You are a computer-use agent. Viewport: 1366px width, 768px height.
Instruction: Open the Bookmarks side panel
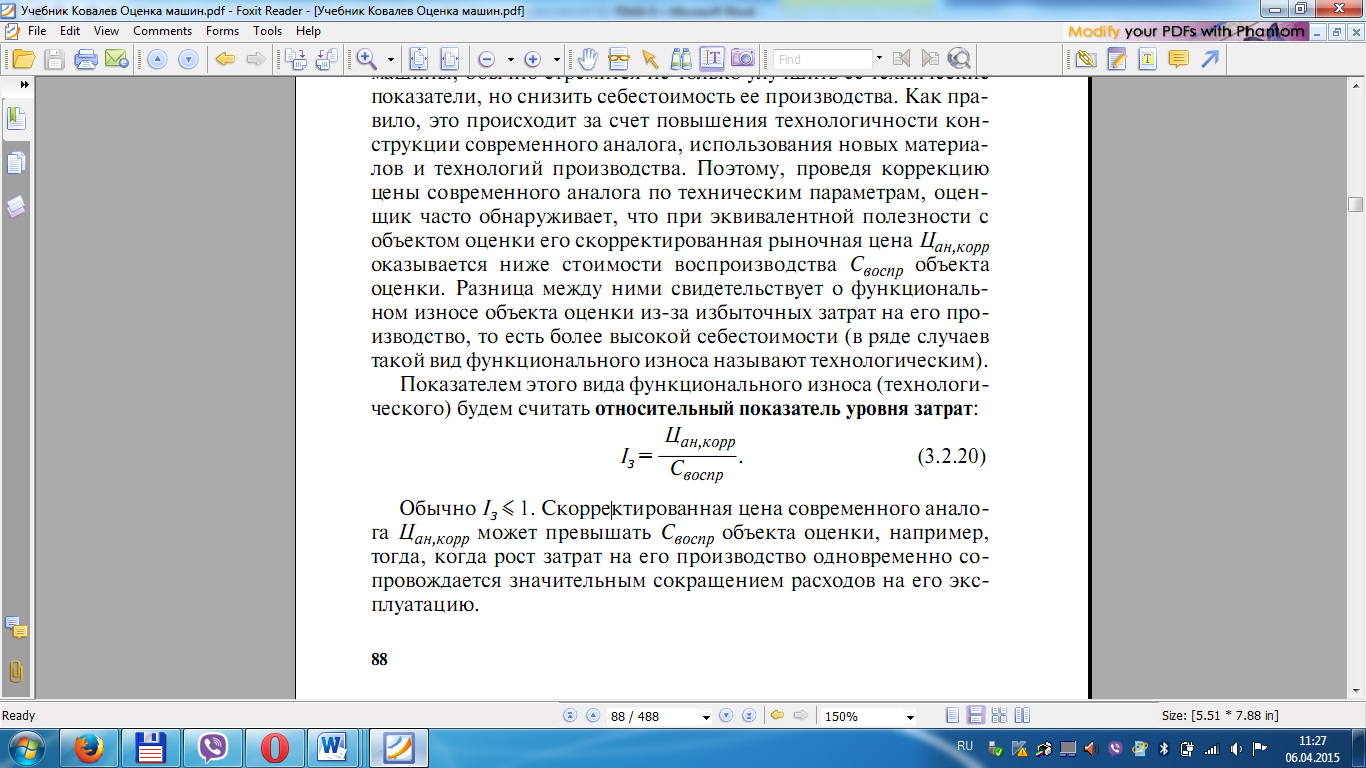tap(16, 119)
